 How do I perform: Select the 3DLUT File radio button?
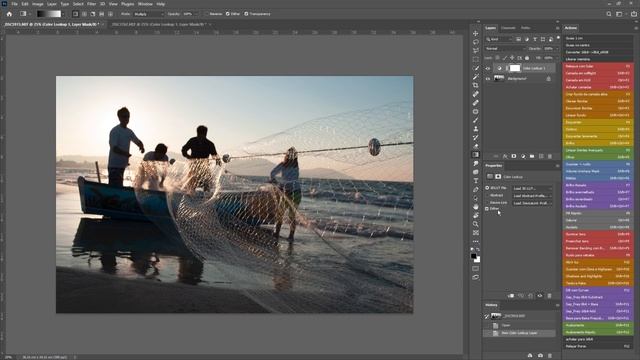(x=487, y=188)
